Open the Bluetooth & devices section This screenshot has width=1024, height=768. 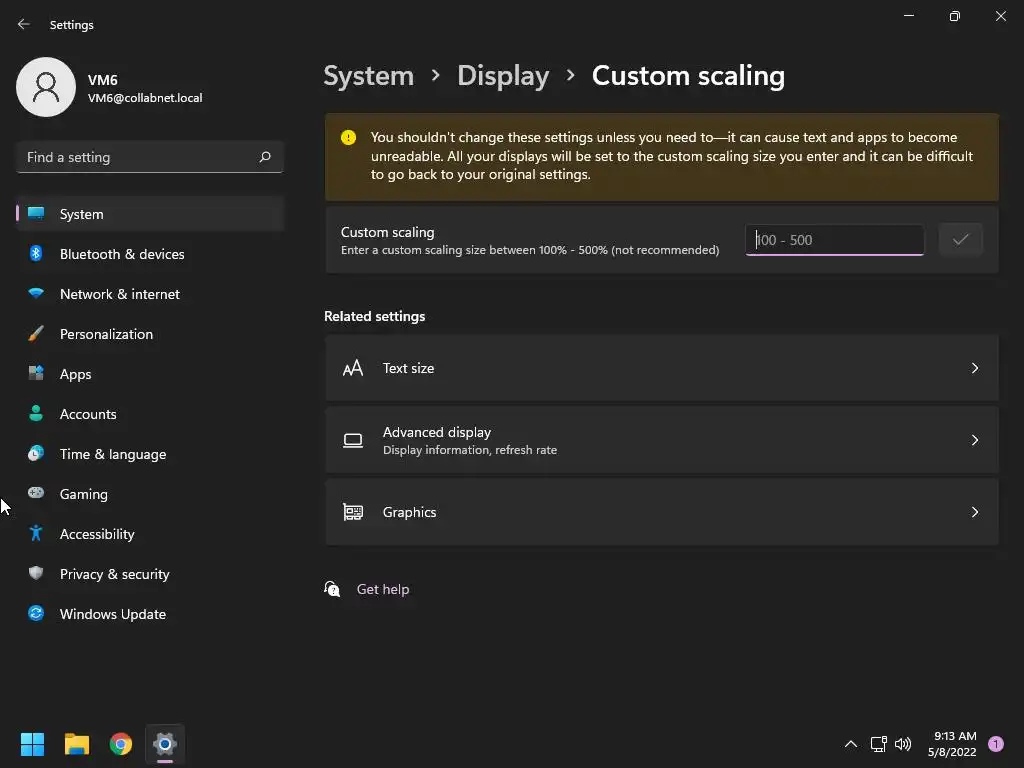(122, 254)
